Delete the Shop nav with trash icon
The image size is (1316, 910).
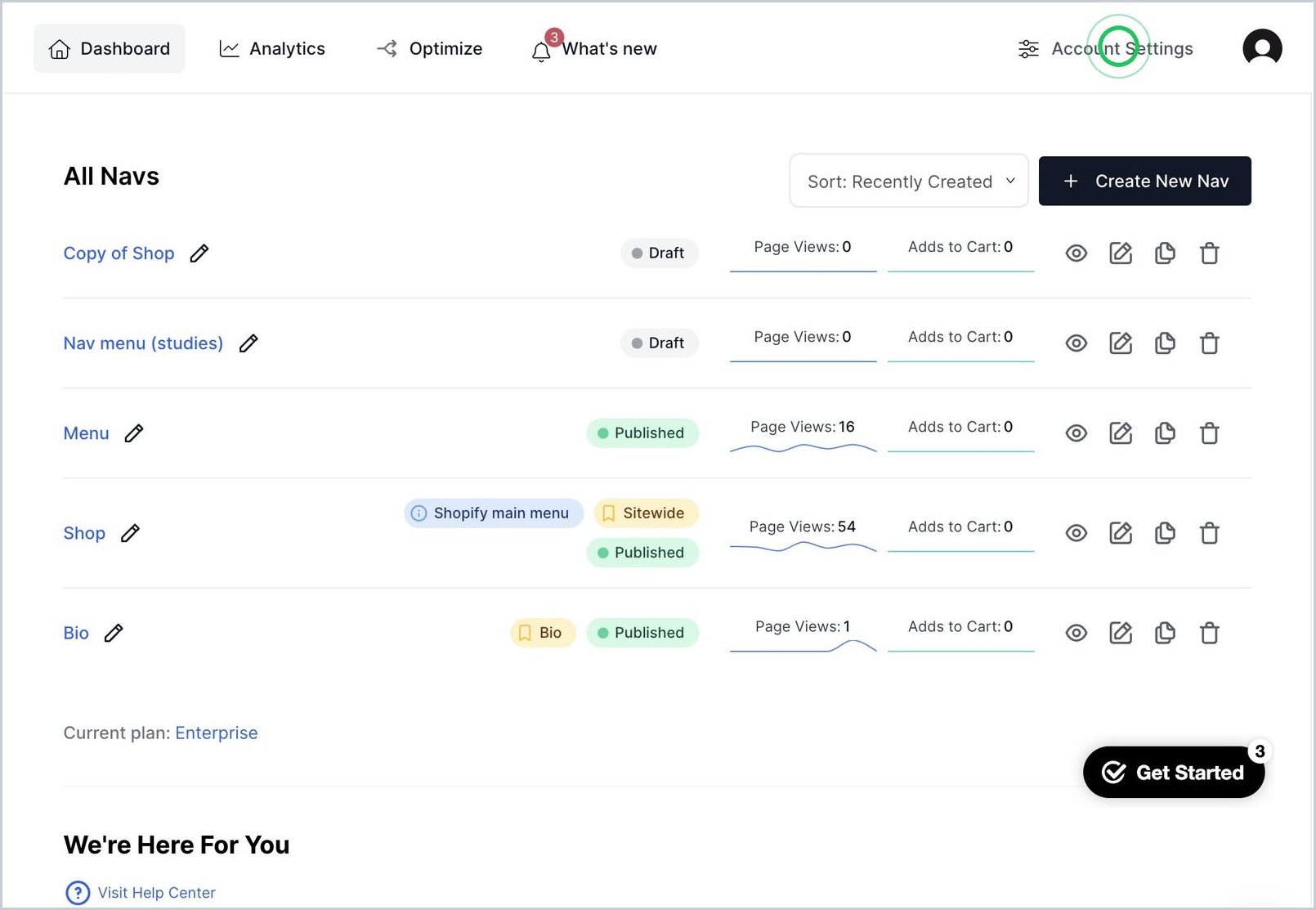click(x=1210, y=533)
